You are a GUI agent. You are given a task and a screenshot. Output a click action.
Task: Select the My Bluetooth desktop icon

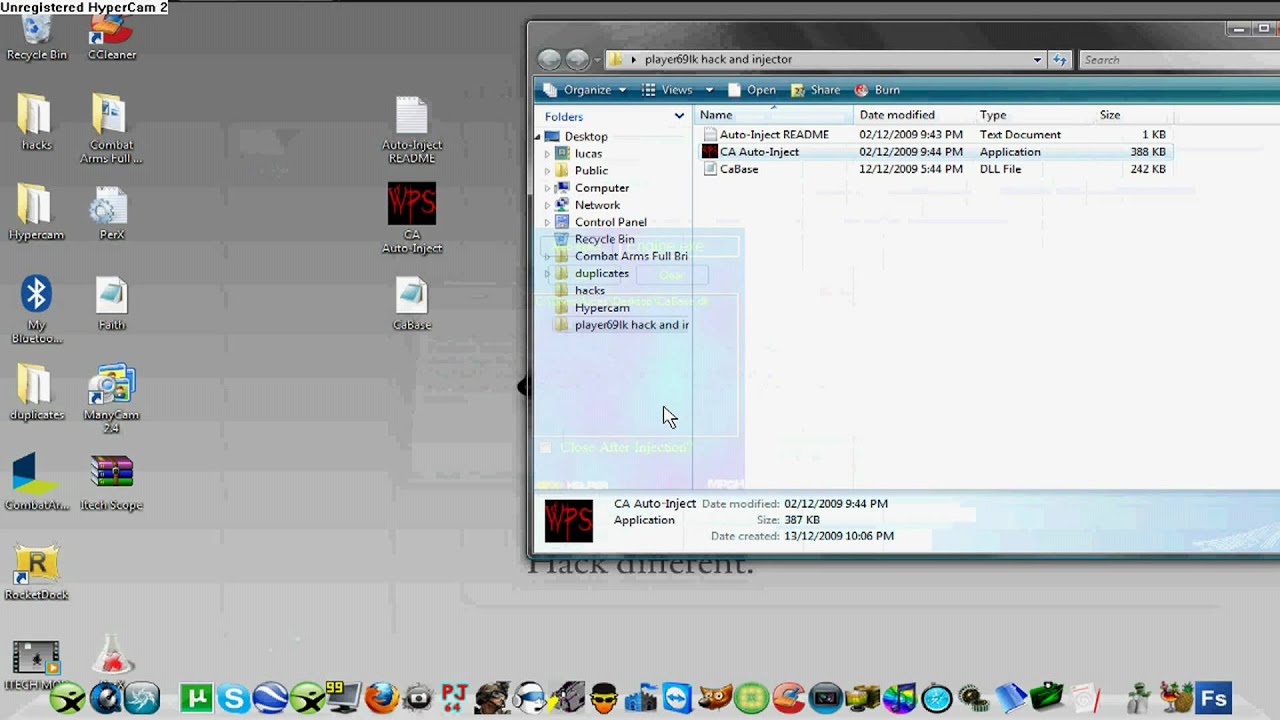(36, 308)
